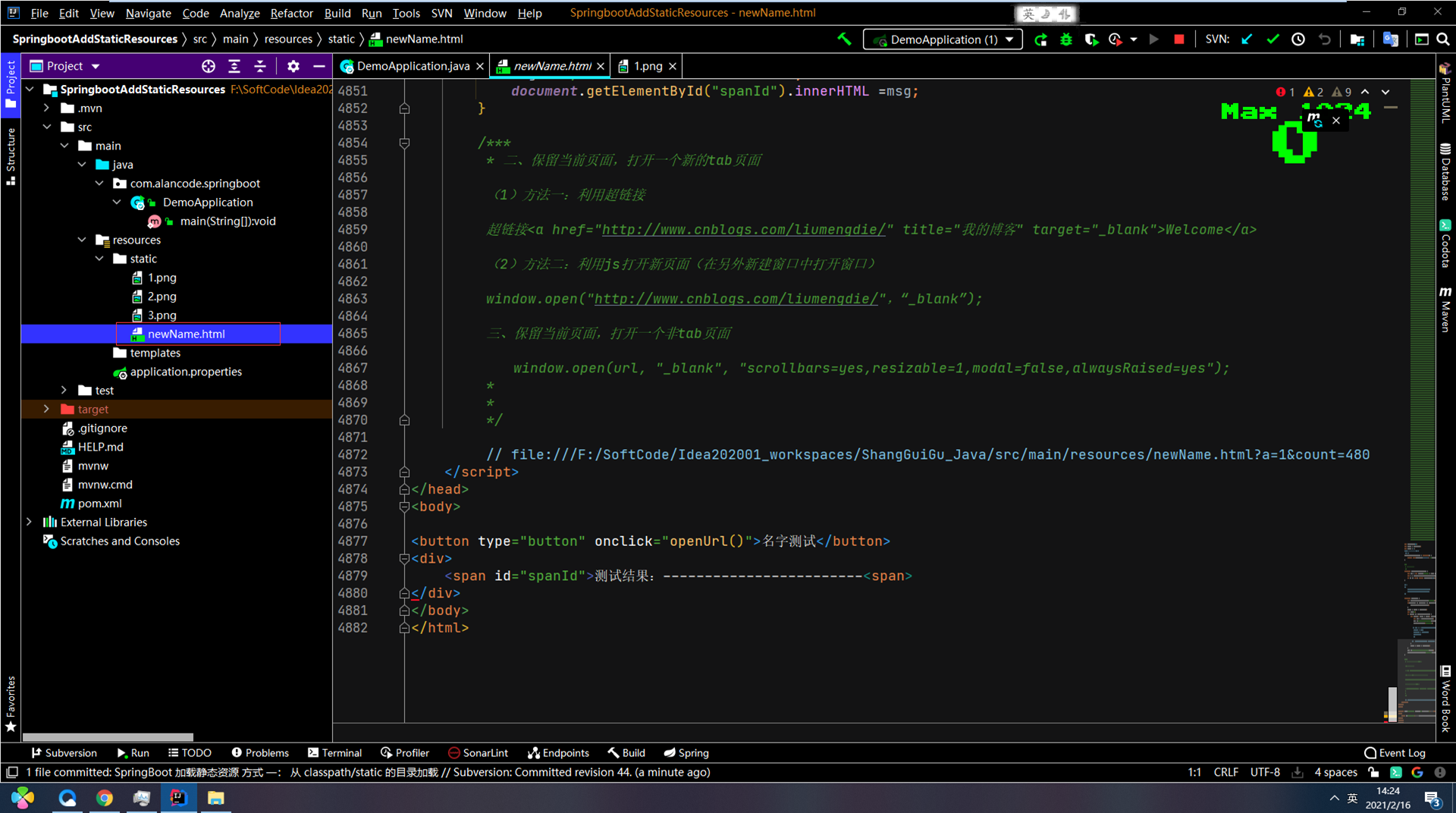Image resolution: width=1456 pixels, height=813 pixels.
Task: Go to next highlighted error arrow
Action: tap(1385, 92)
